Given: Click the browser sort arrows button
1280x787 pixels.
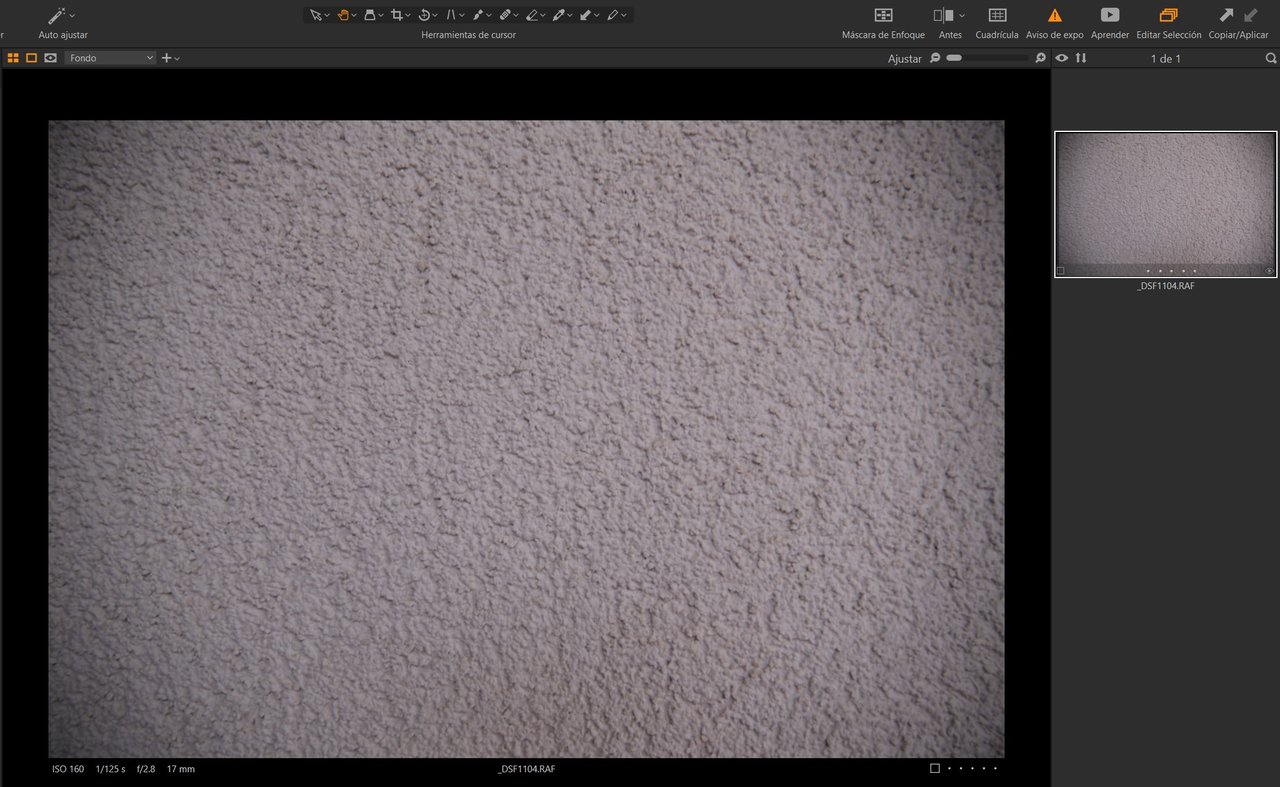Looking at the screenshot, I should coord(1081,58).
